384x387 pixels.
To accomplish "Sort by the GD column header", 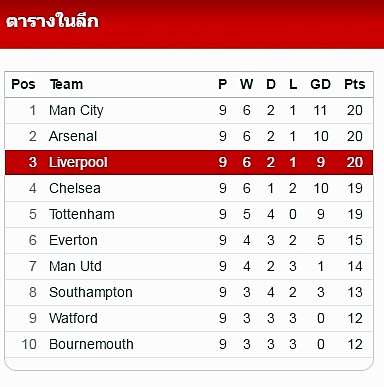I will click(x=320, y=84).
